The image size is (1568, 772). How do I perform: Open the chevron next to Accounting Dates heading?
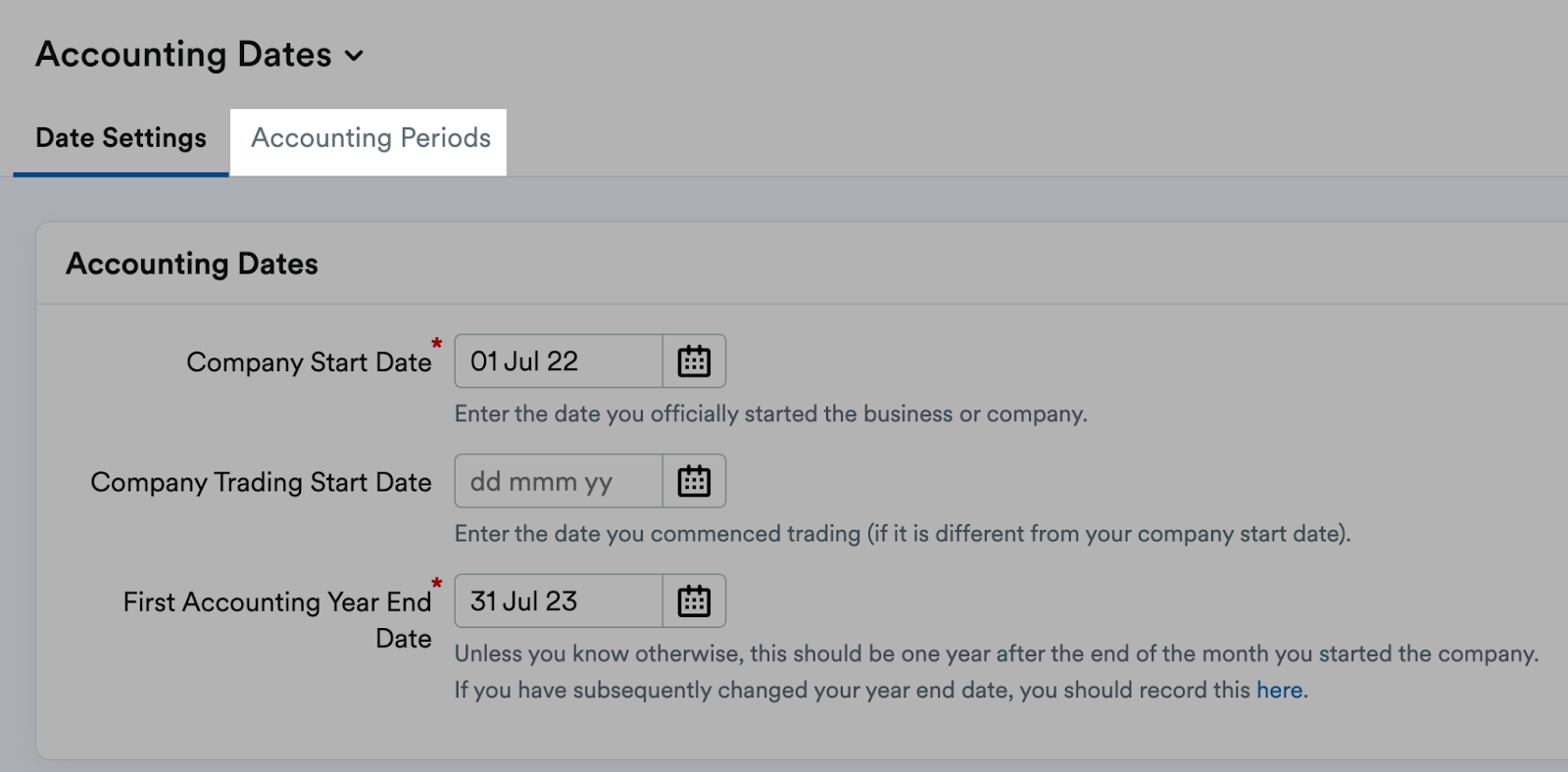(x=355, y=56)
